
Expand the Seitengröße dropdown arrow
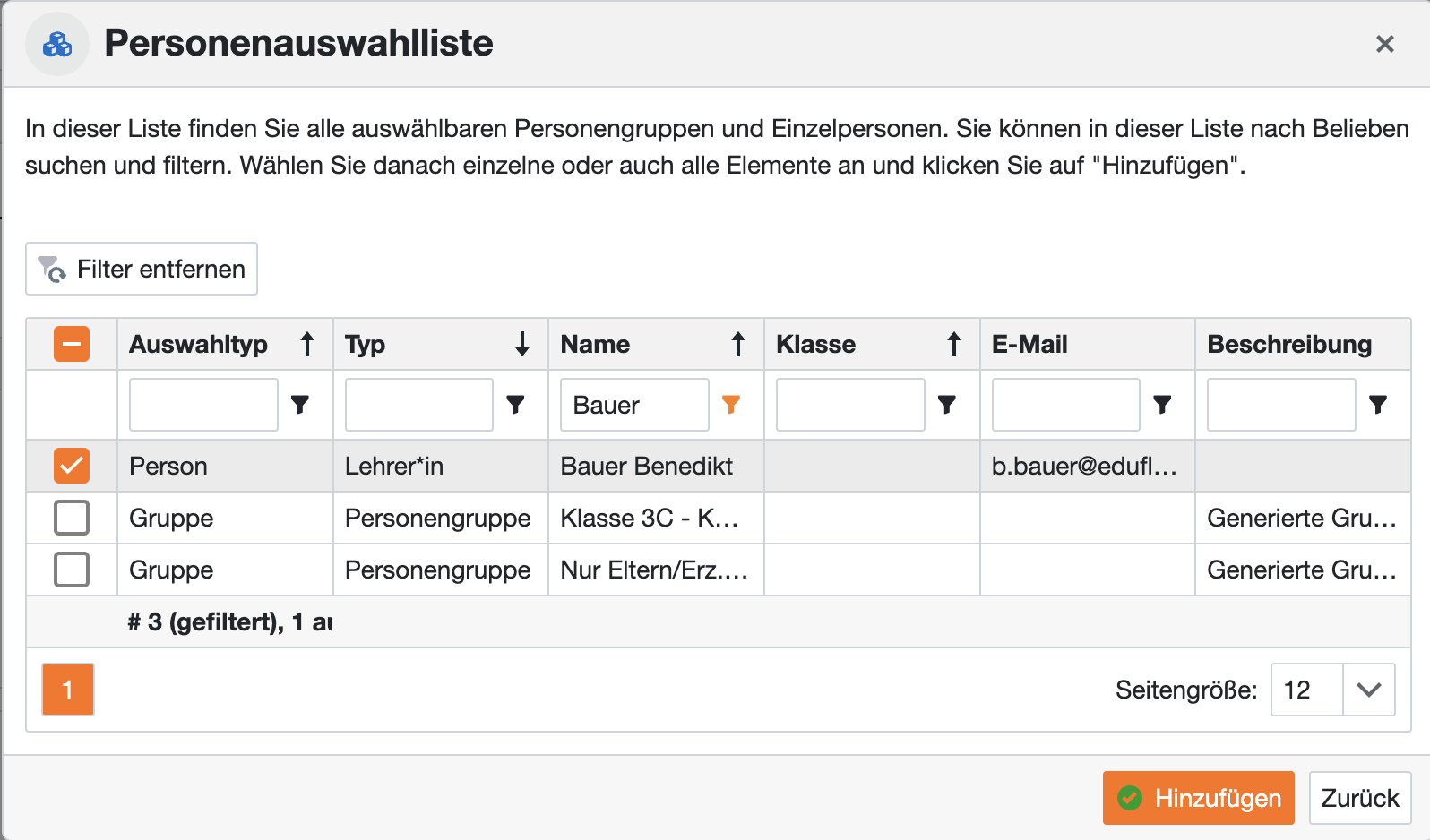1368,690
